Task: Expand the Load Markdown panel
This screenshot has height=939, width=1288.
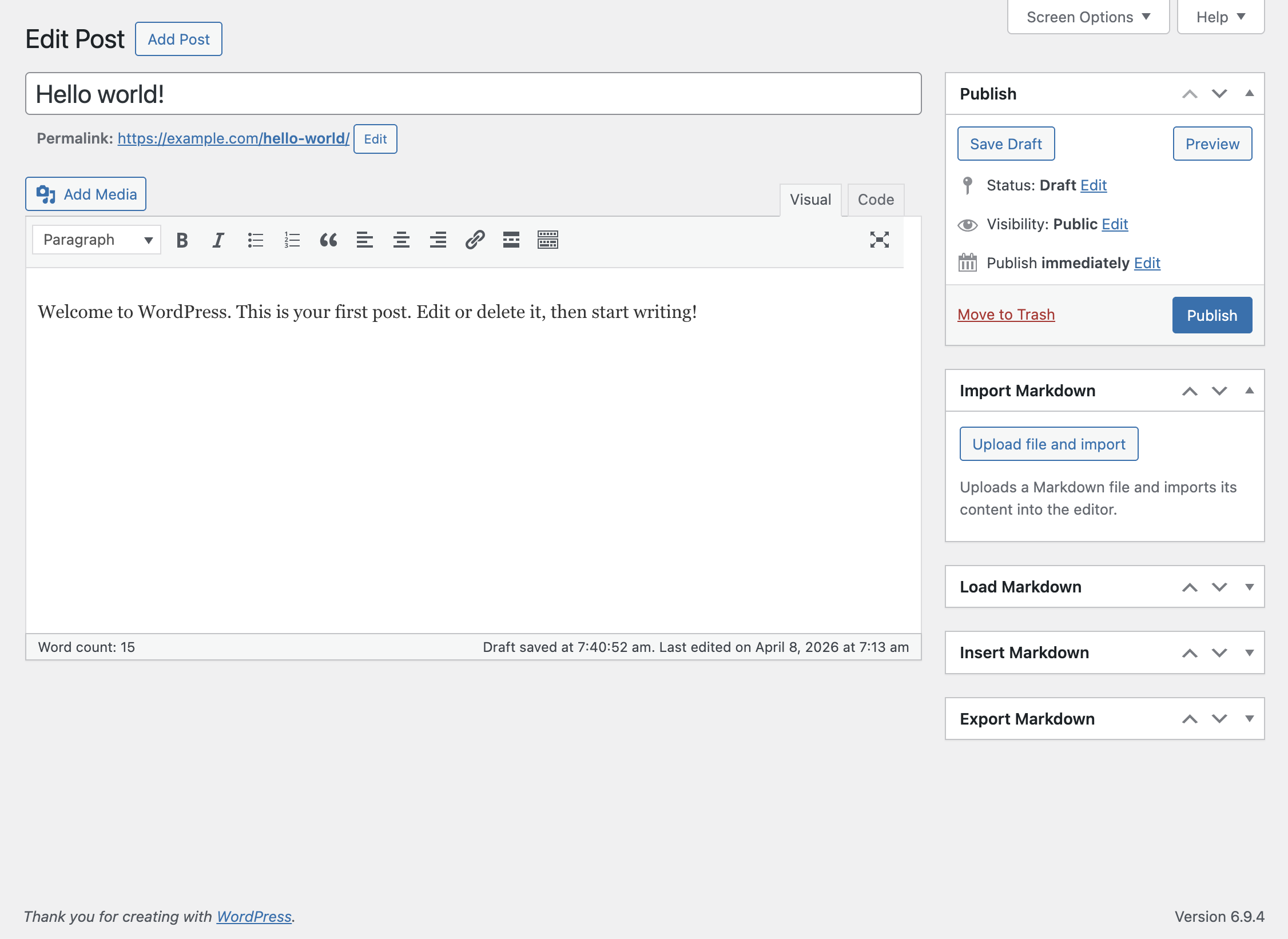Action: [1250, 587]
